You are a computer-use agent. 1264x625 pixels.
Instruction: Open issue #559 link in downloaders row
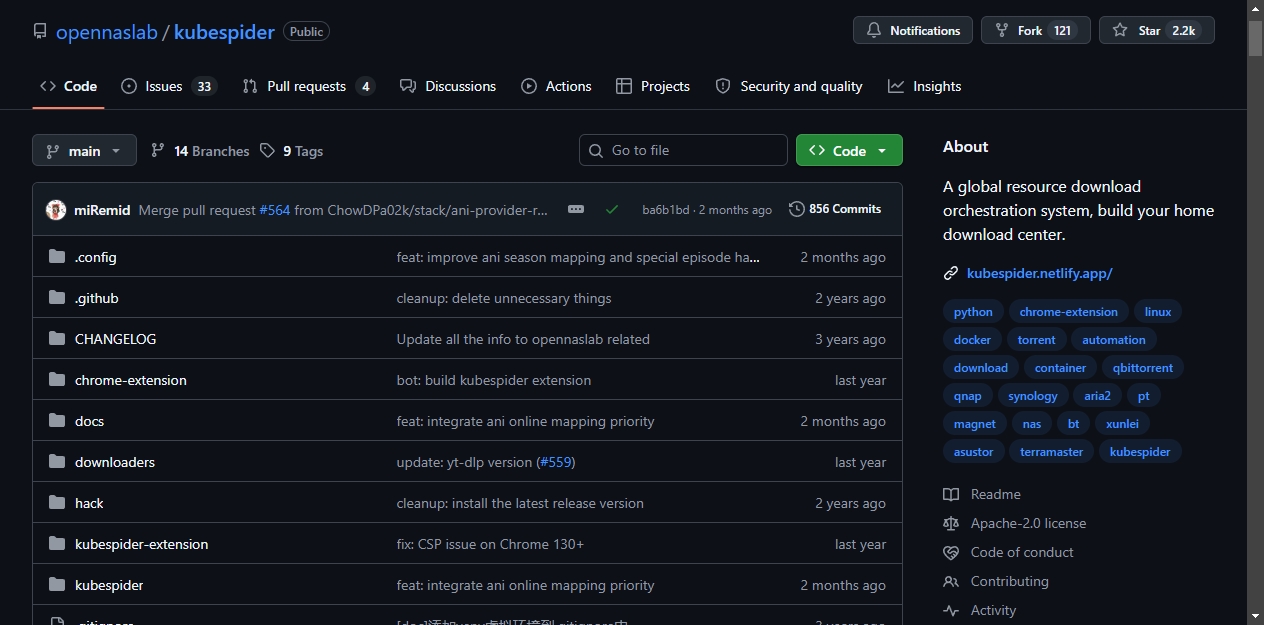pos(556,462)
